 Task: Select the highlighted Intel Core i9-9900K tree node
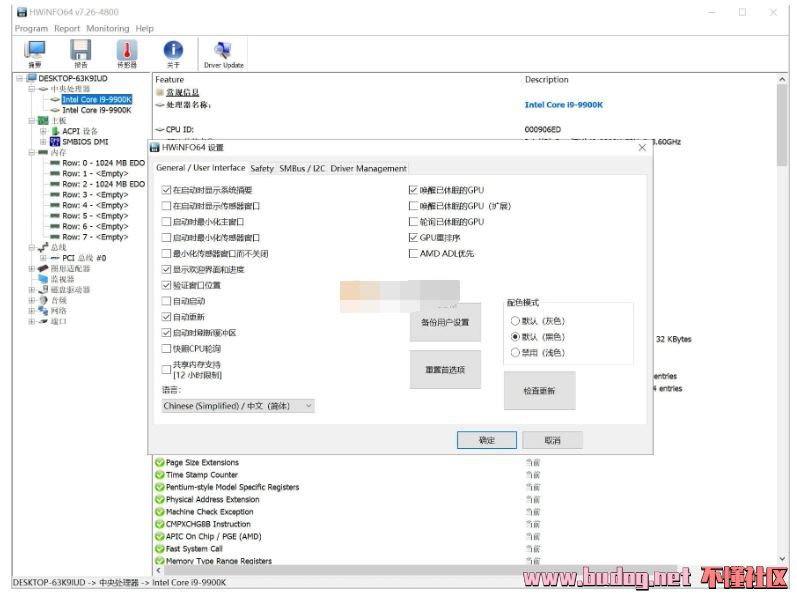pos(97,99)
